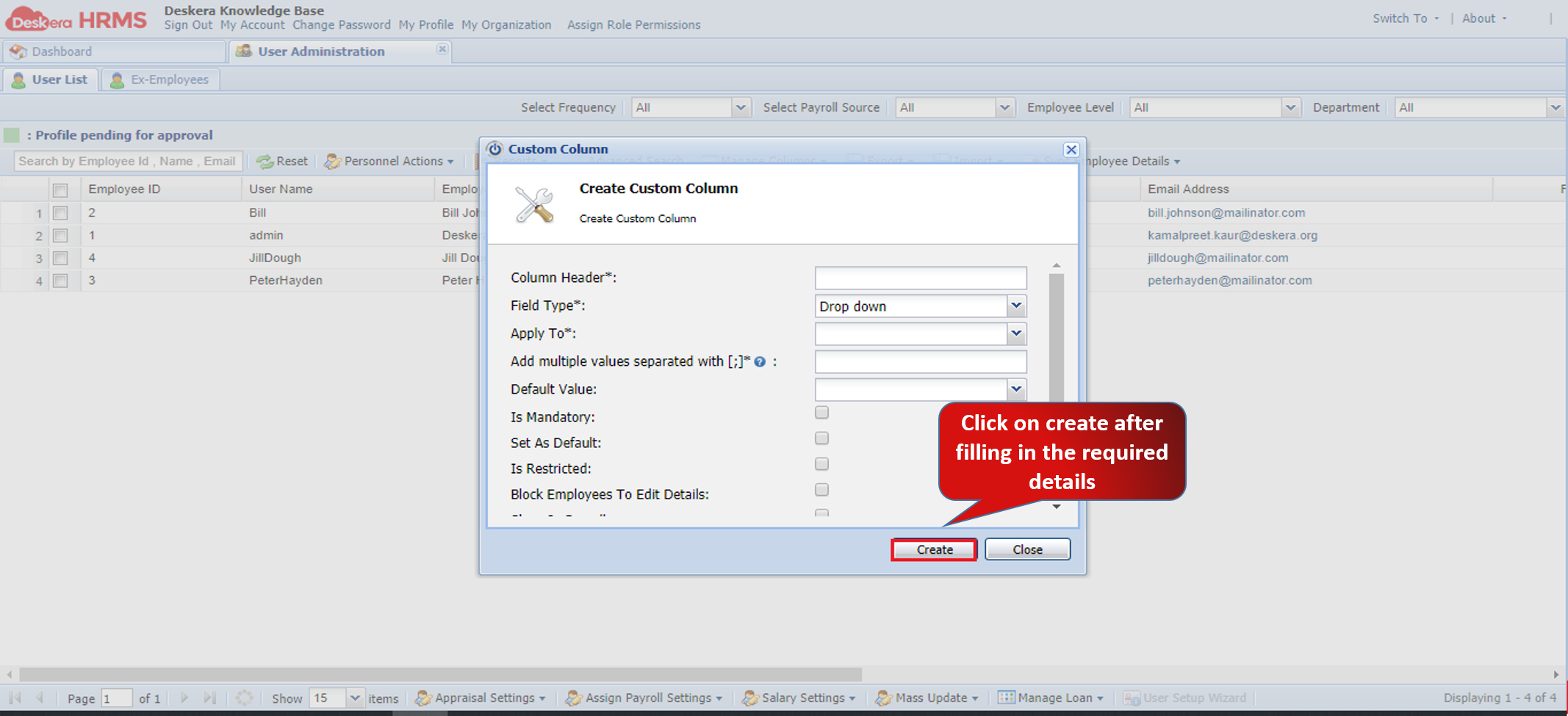Click the Reset refresh icon
This screenshot has height=716, width=1568.
(265, 162)
